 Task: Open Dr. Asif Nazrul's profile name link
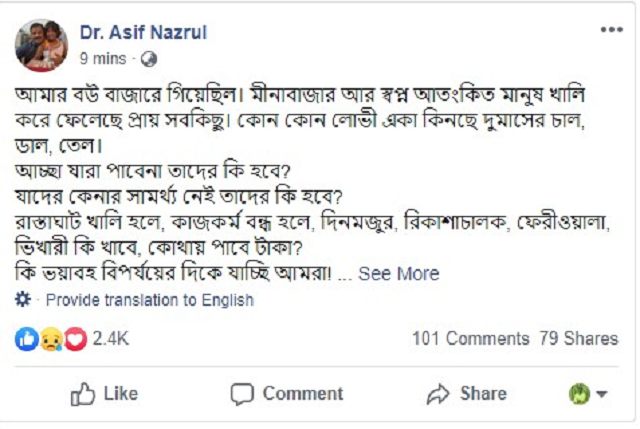(x=143, y=32)
